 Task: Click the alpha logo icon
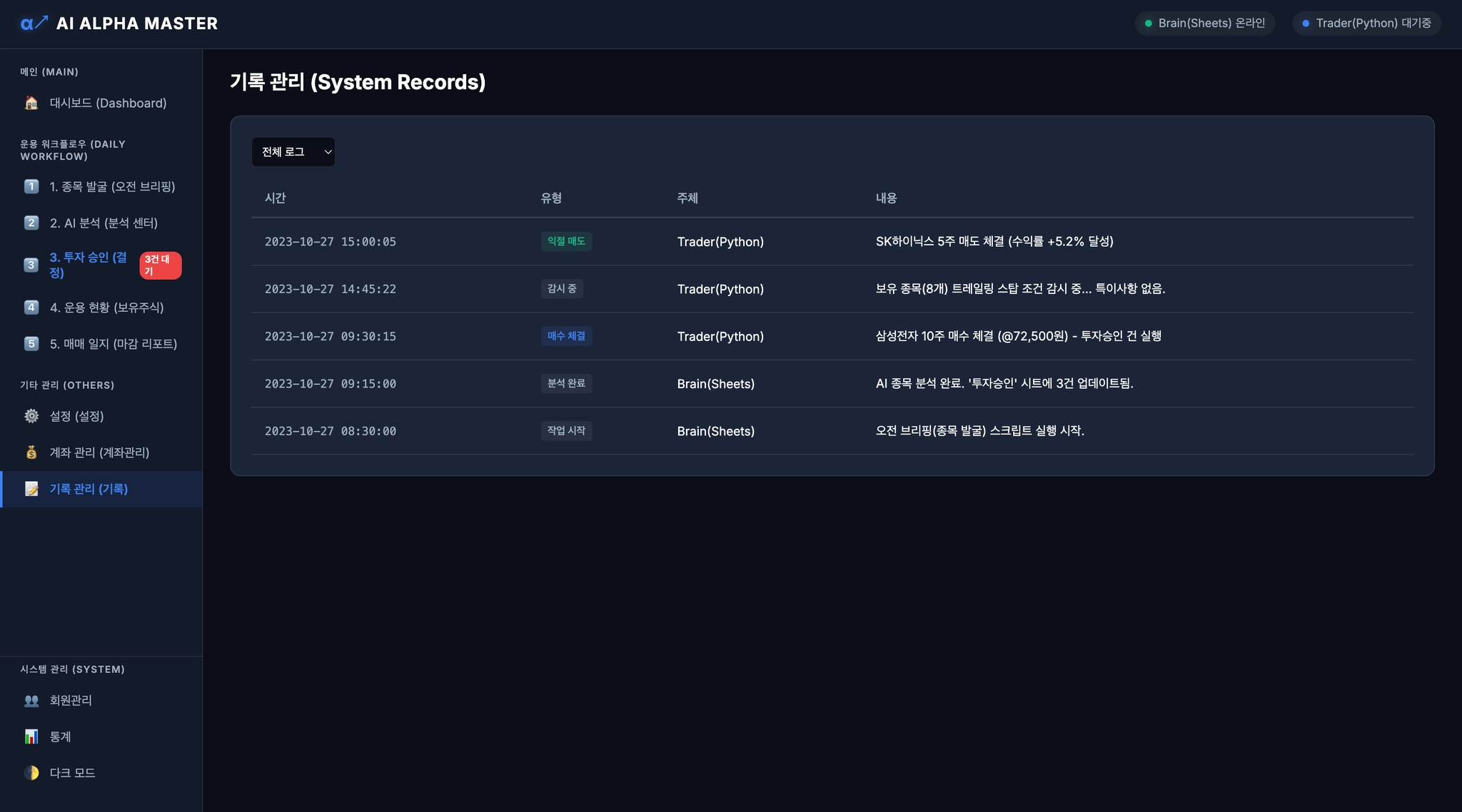pyautogui.click(x=34, y=24)
